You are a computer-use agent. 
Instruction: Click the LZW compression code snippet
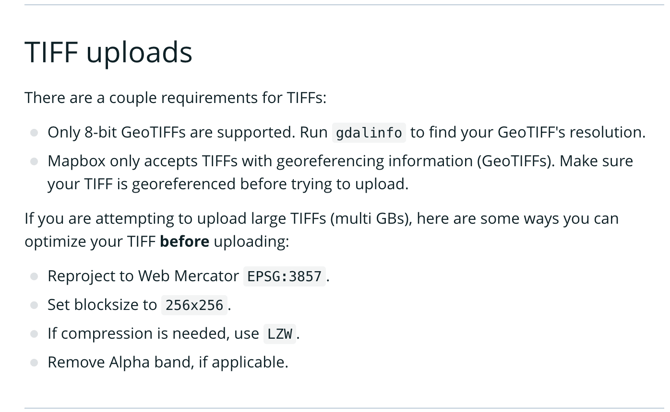pyautogui.click(x=280, y=334)
